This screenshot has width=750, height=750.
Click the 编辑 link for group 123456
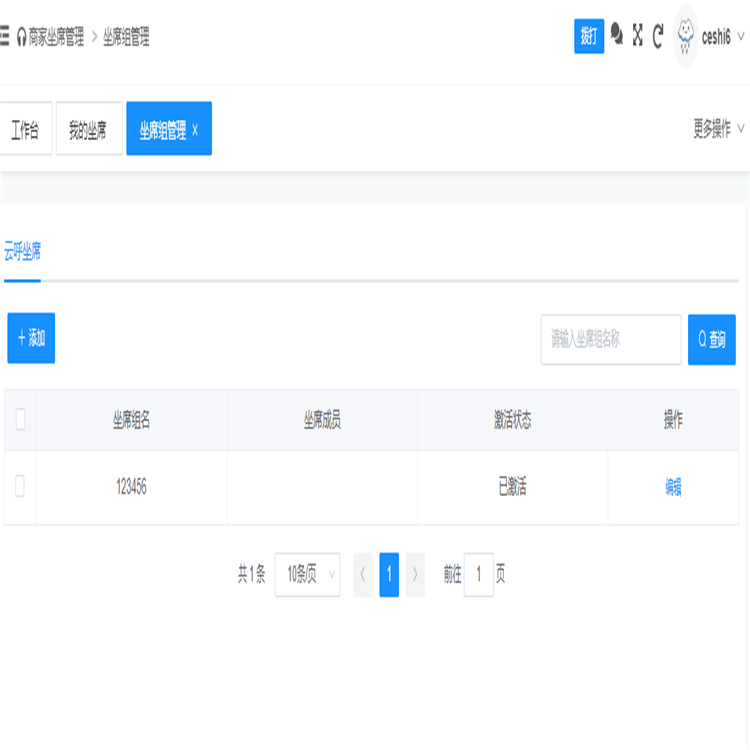[x=673, y=487]
